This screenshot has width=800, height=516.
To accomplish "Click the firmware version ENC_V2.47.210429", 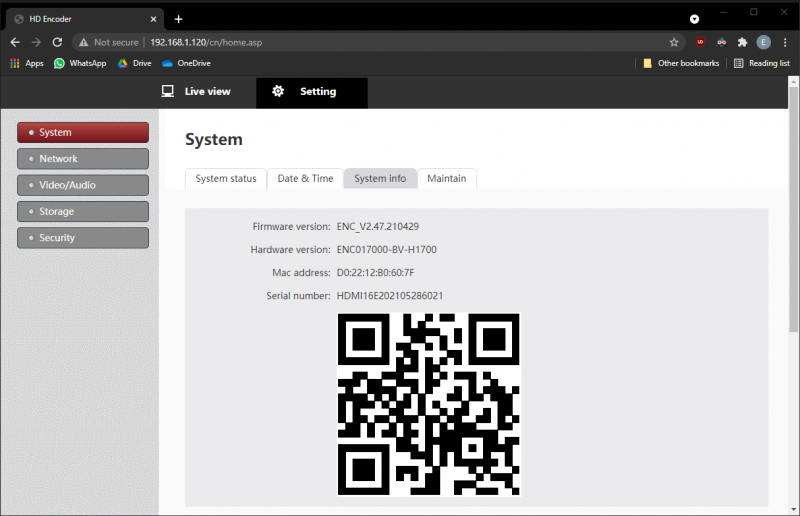I will [378, 227].
